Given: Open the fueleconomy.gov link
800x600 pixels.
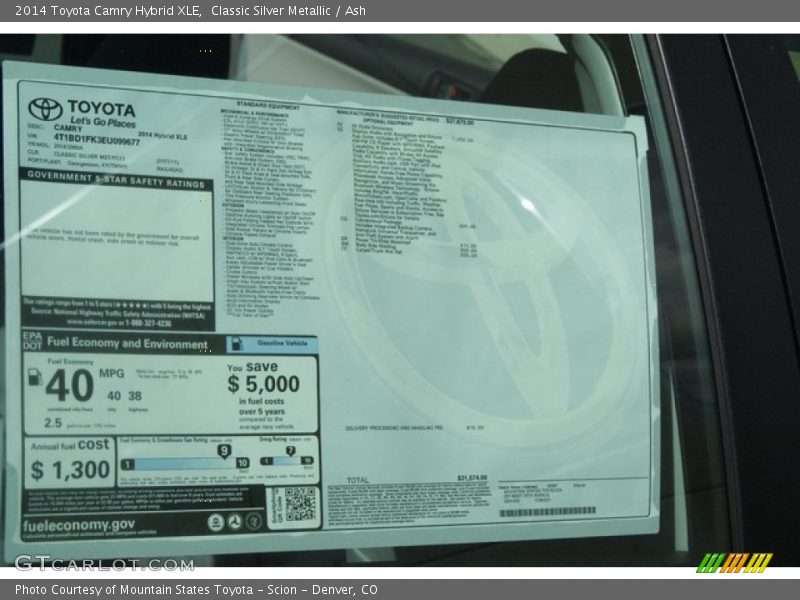Looking at the screenshot, I should [x=78, y=522].
